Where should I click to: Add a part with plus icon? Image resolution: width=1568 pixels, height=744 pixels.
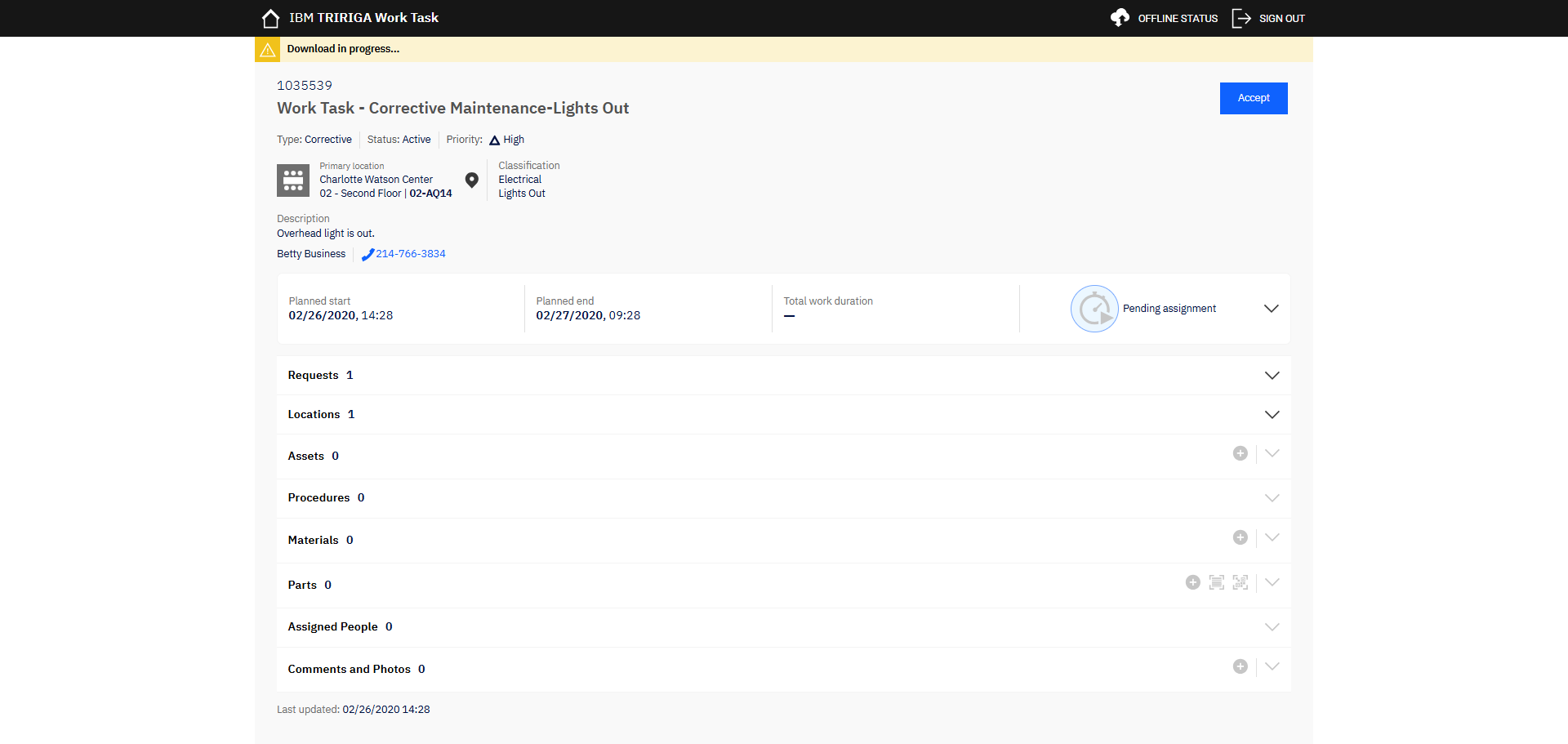coord(1193,582)
